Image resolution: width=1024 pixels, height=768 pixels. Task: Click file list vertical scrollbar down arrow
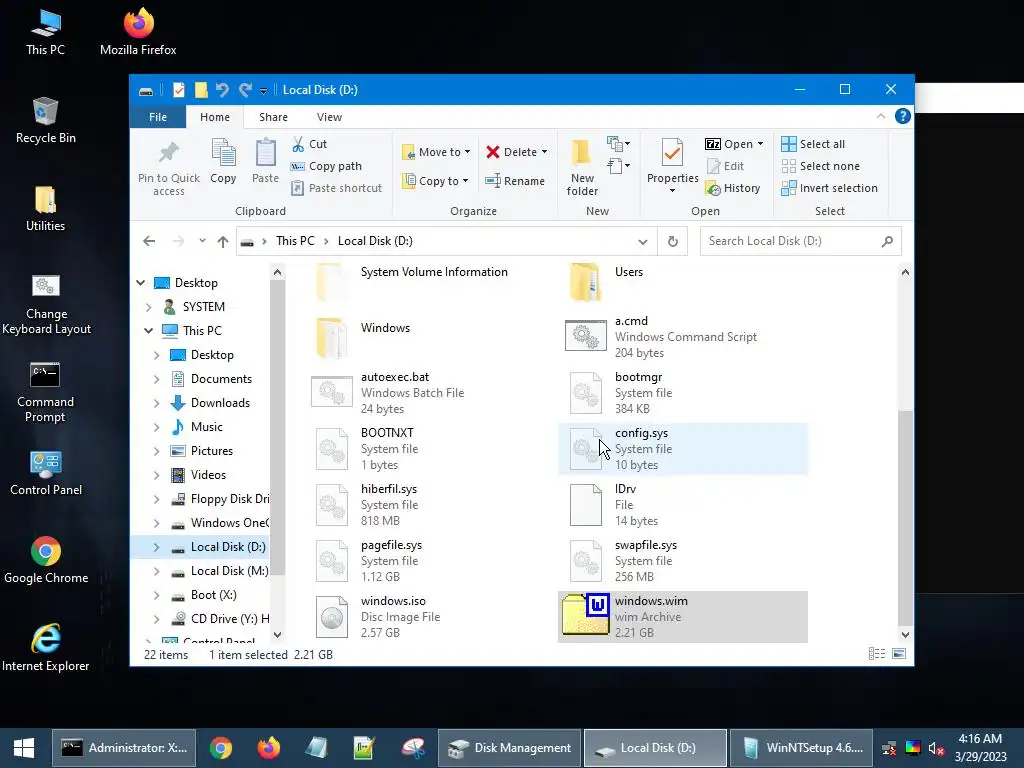(x=905, y=634)
